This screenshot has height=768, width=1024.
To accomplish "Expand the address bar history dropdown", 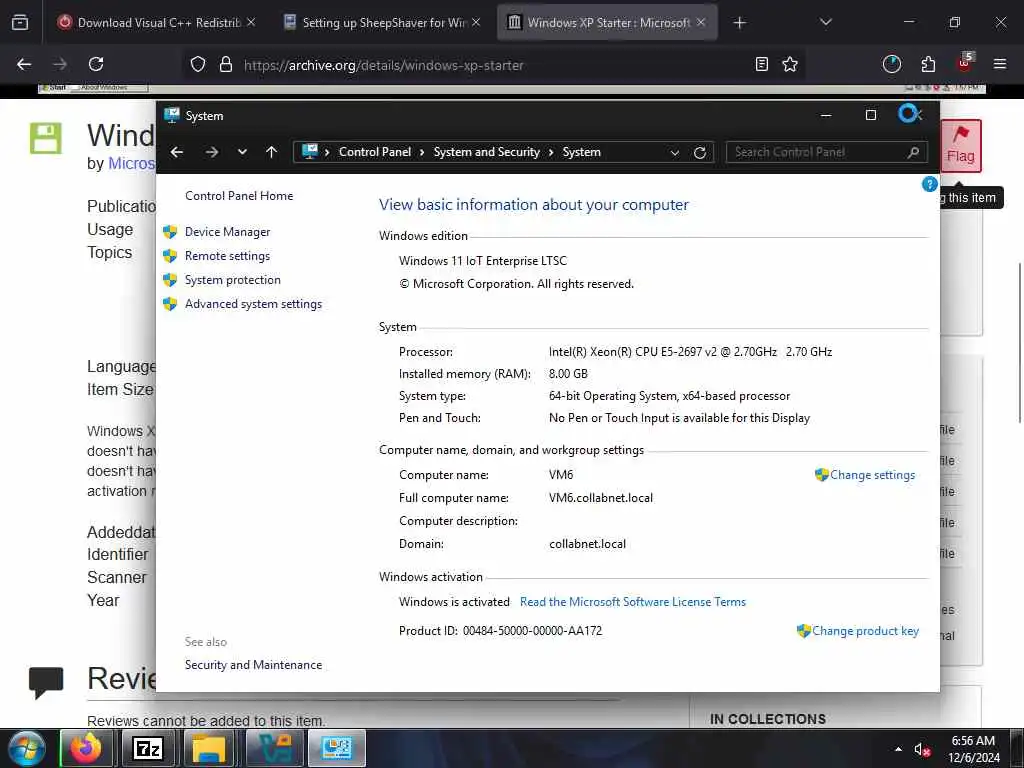I will (x=675, y=153).
